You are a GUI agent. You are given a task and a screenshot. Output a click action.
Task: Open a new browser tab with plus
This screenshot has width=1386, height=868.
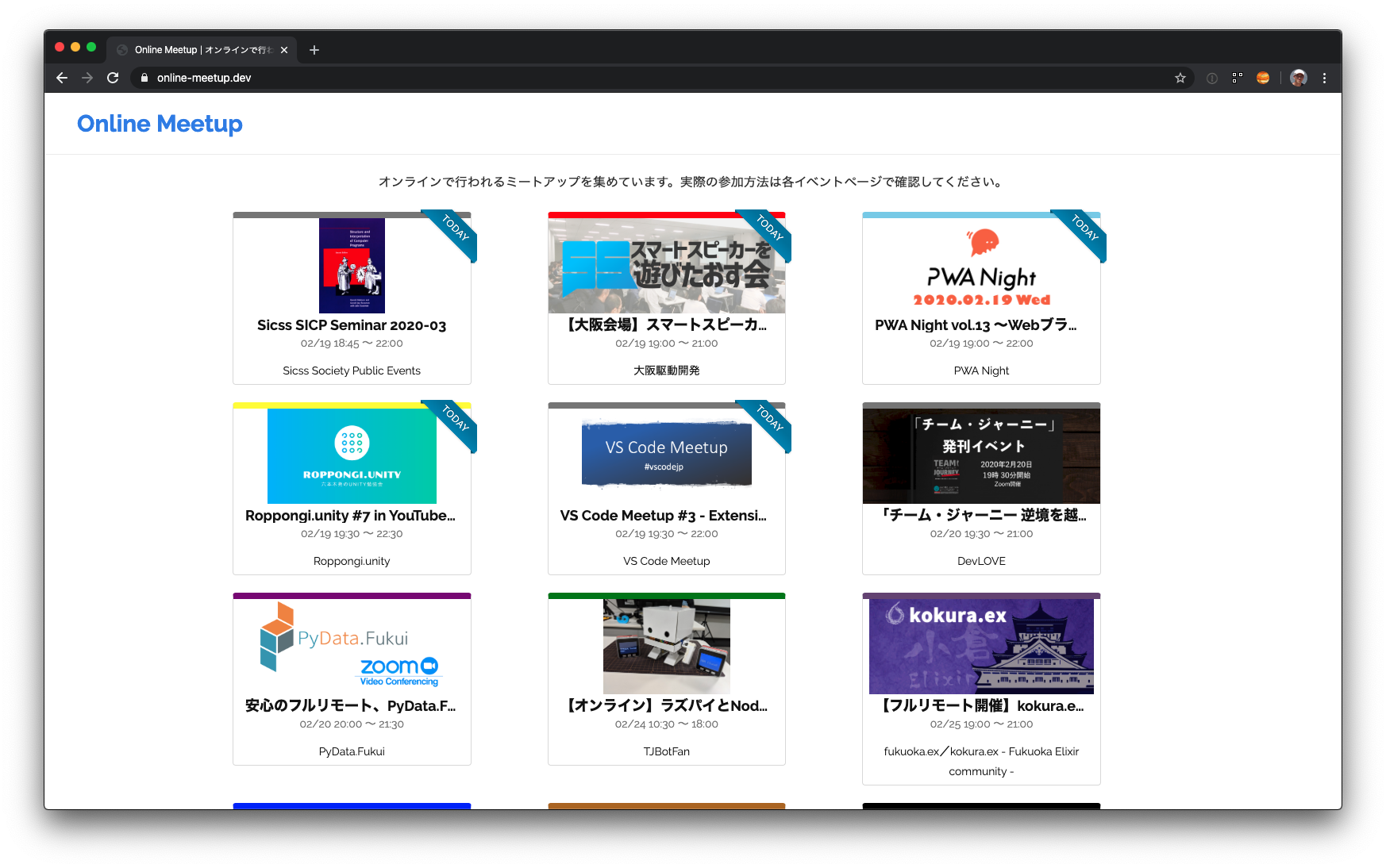(314, 50)
